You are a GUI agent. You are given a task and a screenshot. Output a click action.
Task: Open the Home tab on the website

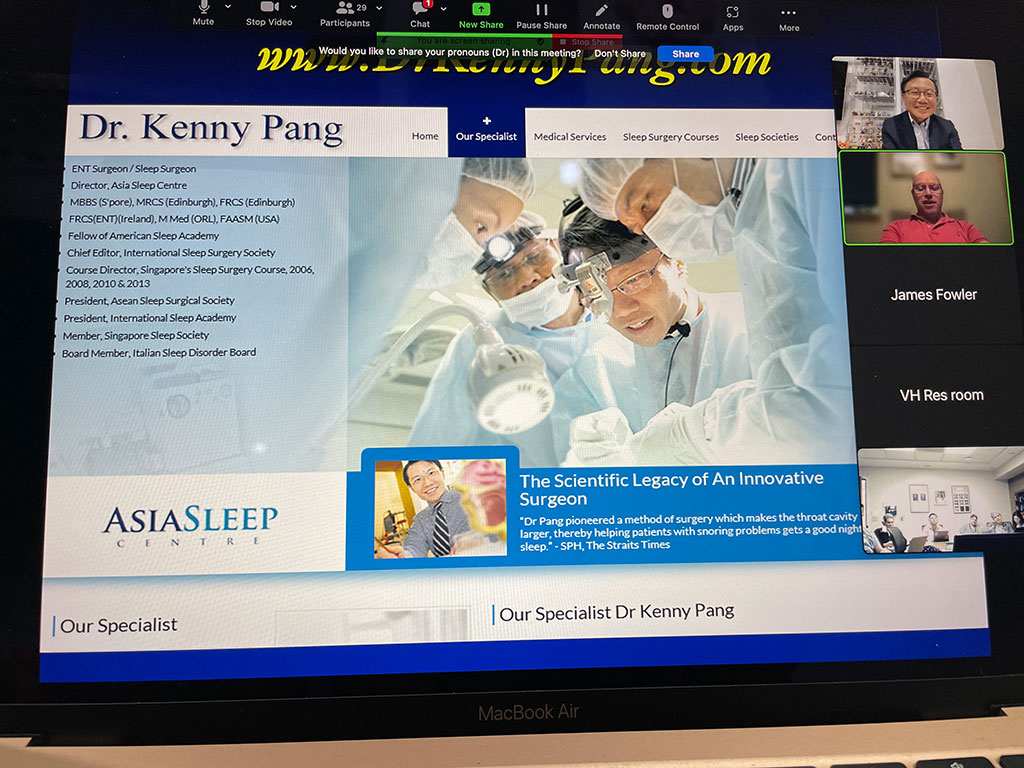pyautogui.click(x=425, y=136)
